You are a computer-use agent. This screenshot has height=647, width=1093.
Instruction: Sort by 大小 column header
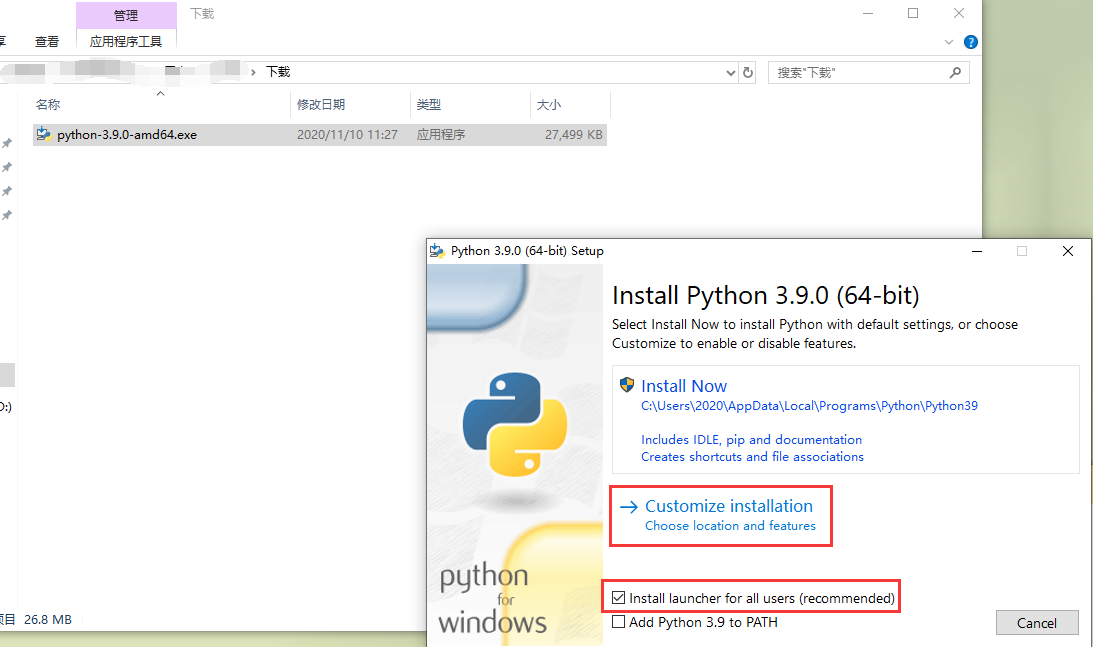549,105
